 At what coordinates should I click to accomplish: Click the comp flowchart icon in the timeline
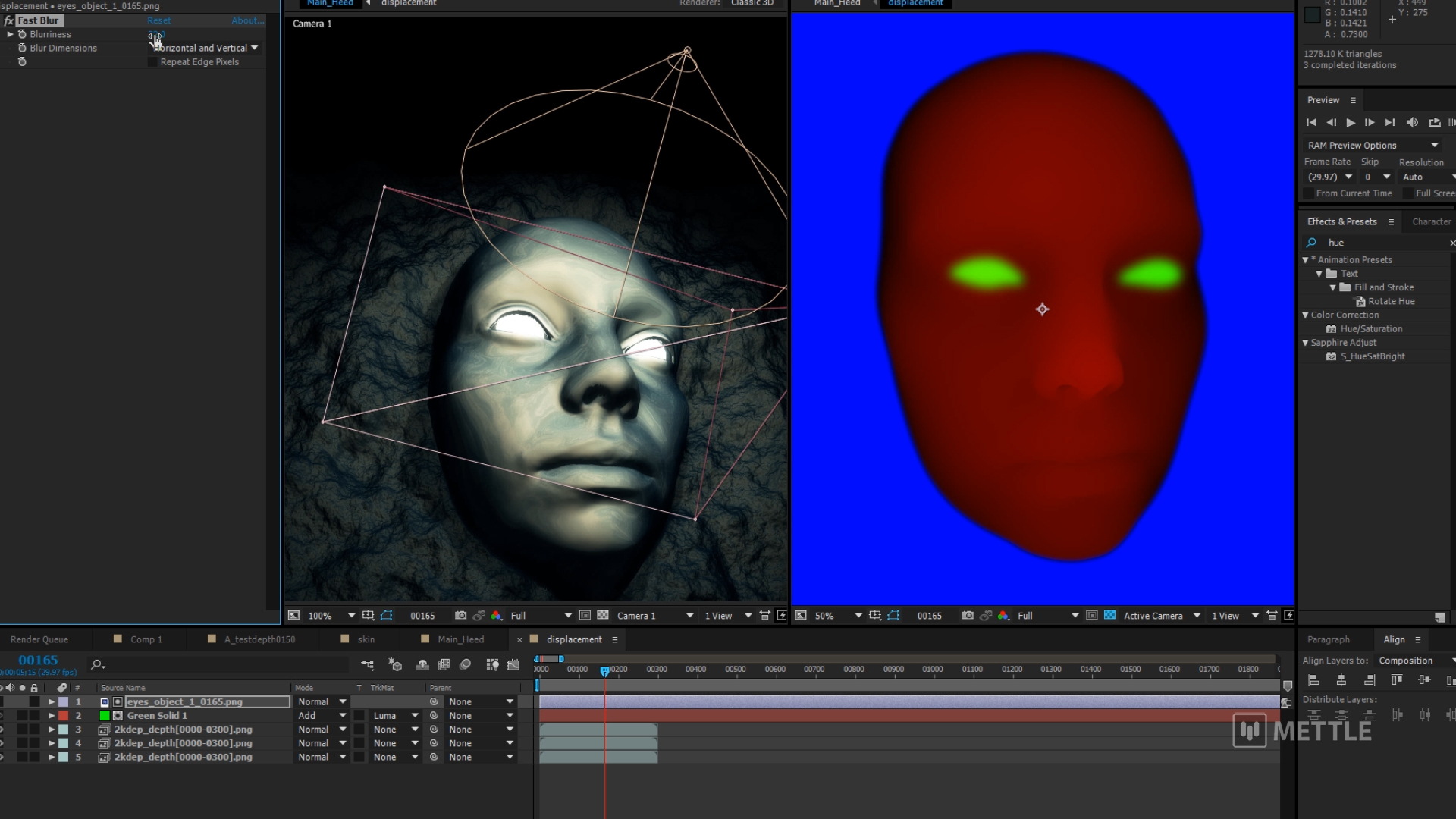point(368,665)
